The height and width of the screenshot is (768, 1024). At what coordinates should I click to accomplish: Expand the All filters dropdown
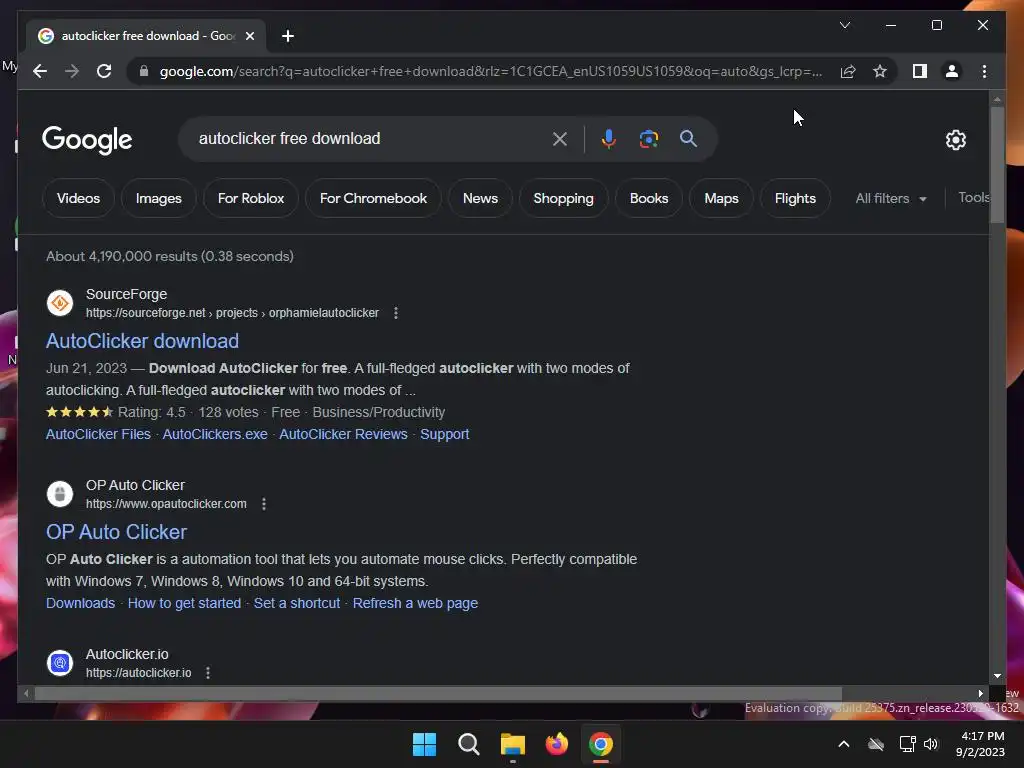(x=891, y=198)
